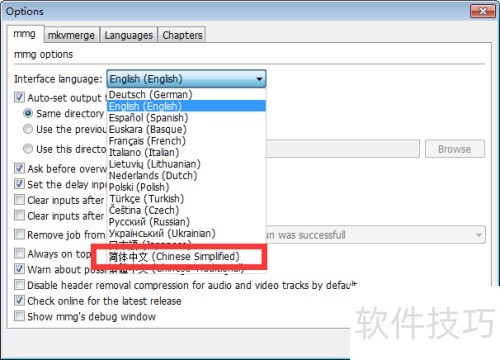The image size is (500, 360).
Task: Toggle Auto-set output checkbox
Action: (19, 97)
